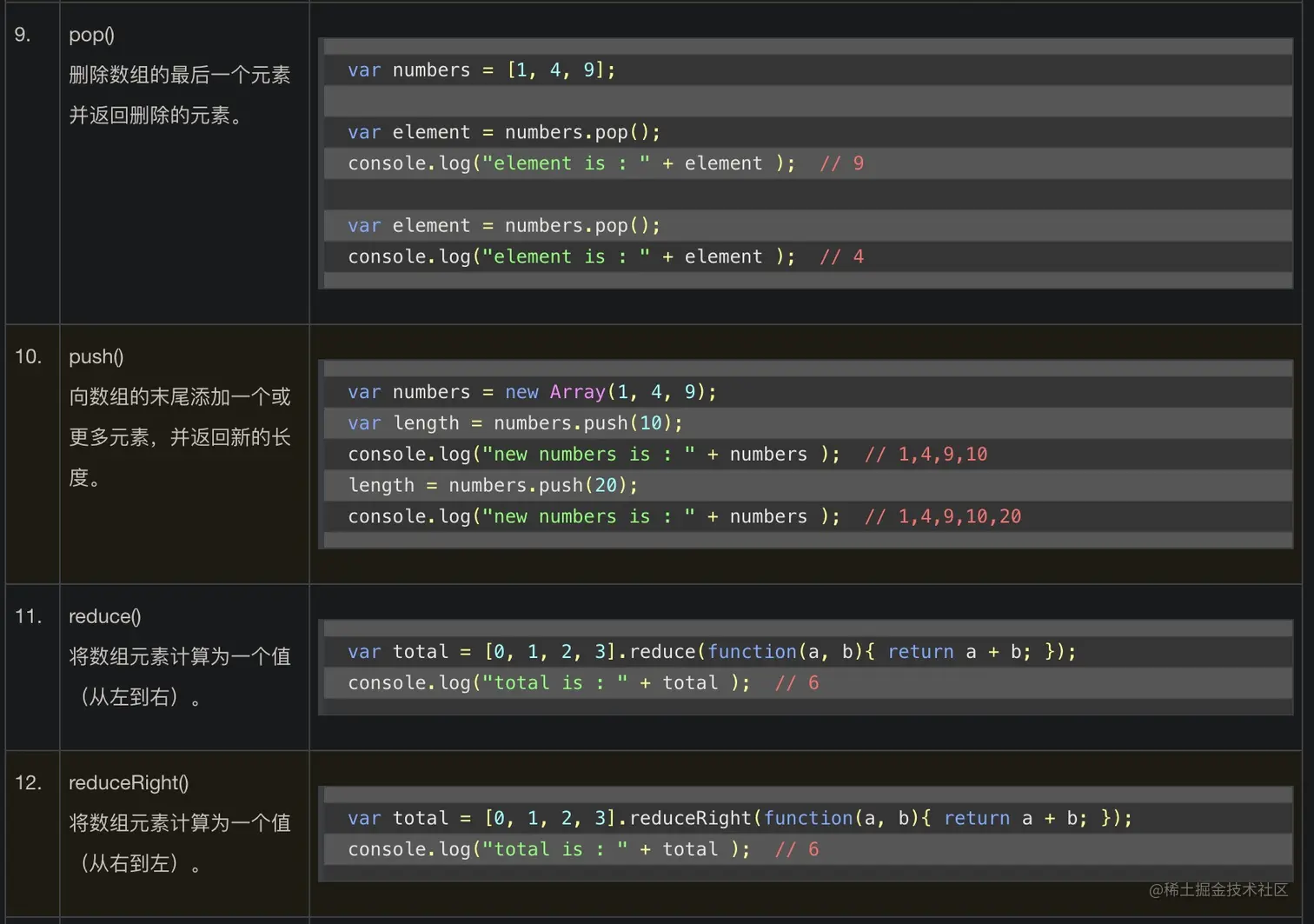Click the row number "11."
The height and width of the screenshot is (924, 1314).
(28, 616)
